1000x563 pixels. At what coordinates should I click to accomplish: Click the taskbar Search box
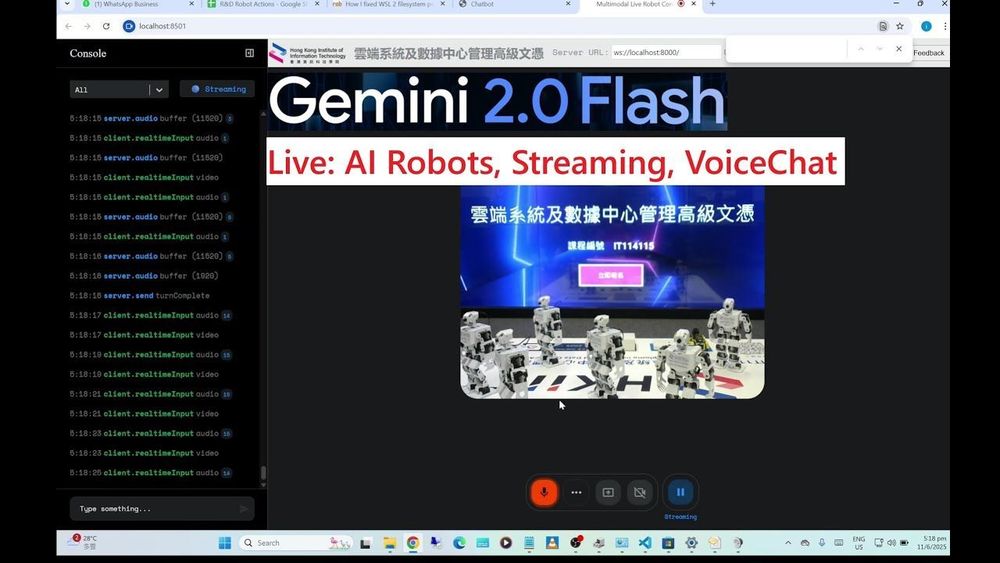295,543
